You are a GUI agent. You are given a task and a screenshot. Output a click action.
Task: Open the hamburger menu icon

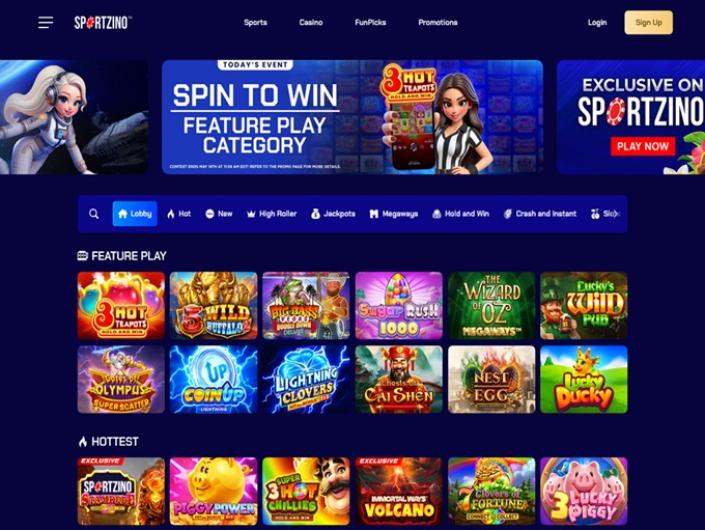[45, 22]
